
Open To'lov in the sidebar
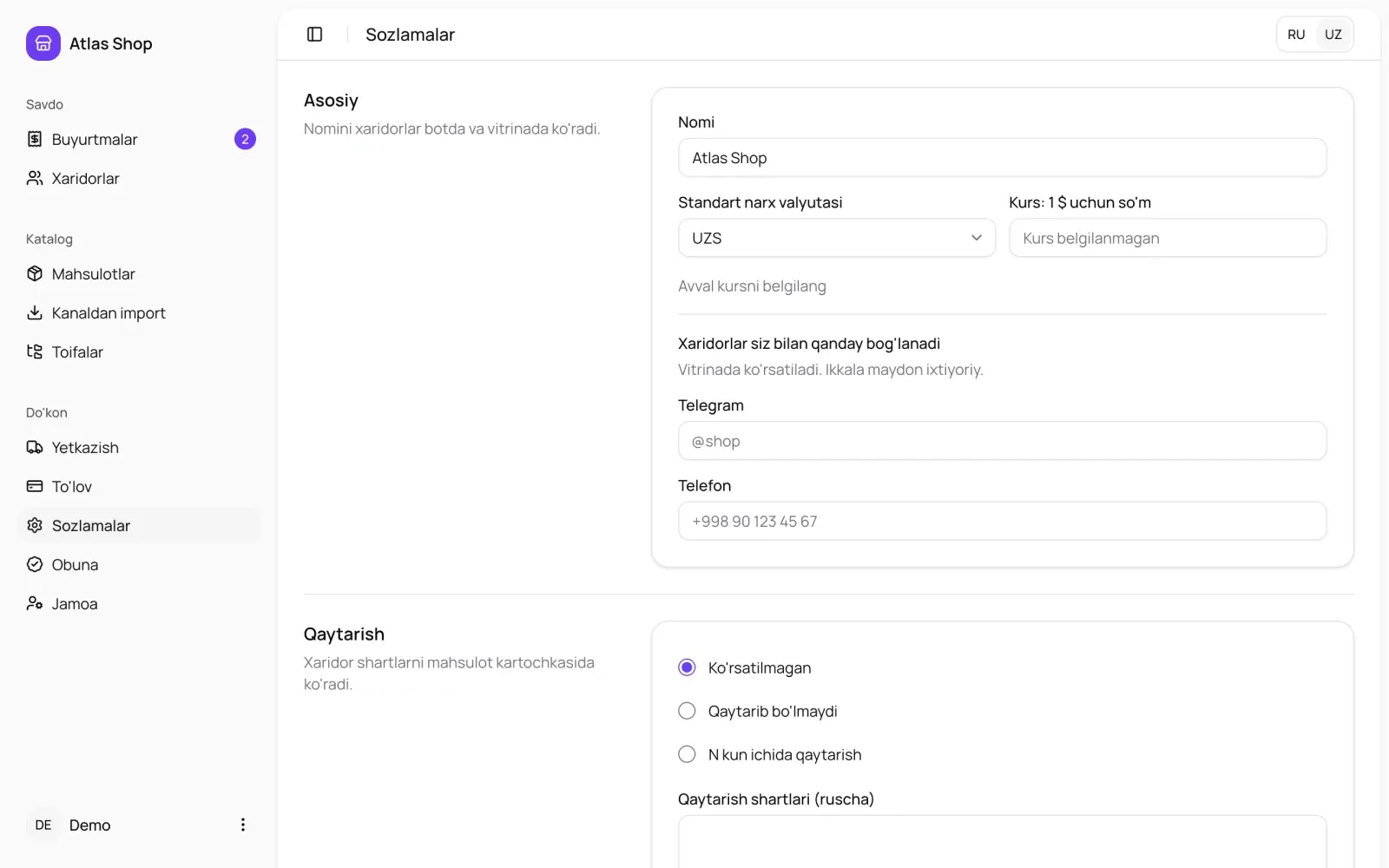[139, 486]
